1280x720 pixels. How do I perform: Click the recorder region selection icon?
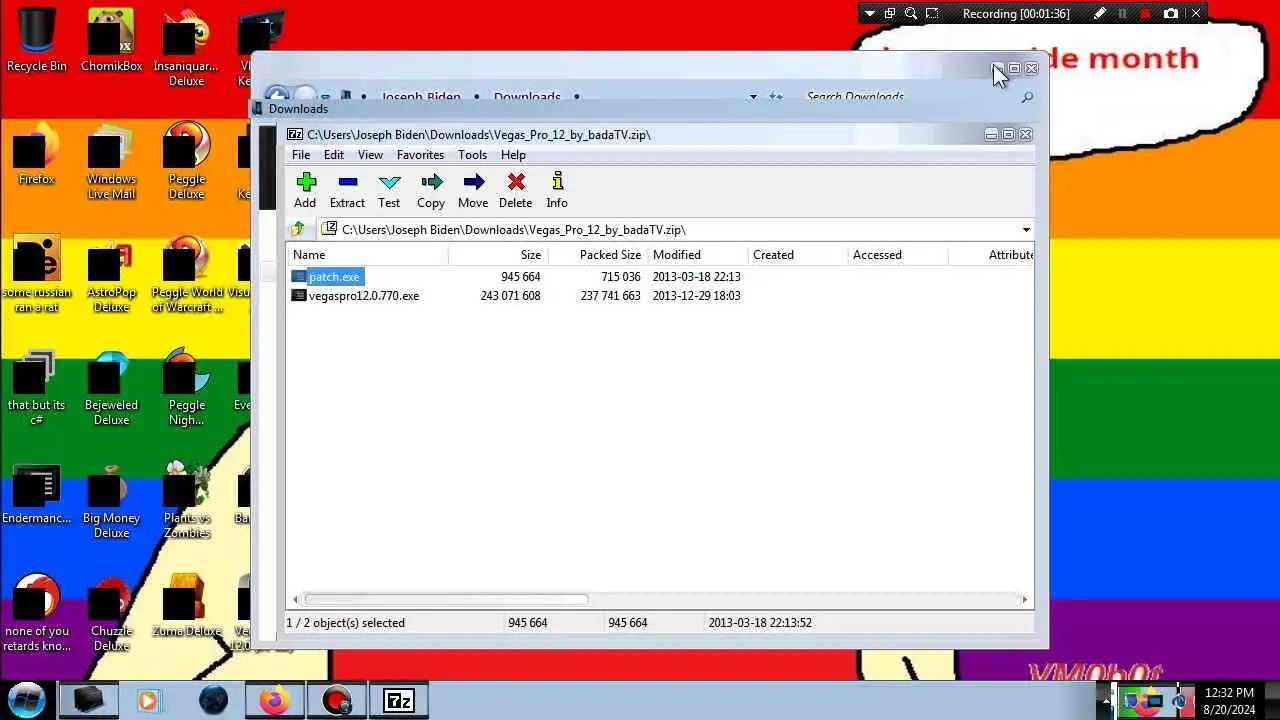pos(932,13)
